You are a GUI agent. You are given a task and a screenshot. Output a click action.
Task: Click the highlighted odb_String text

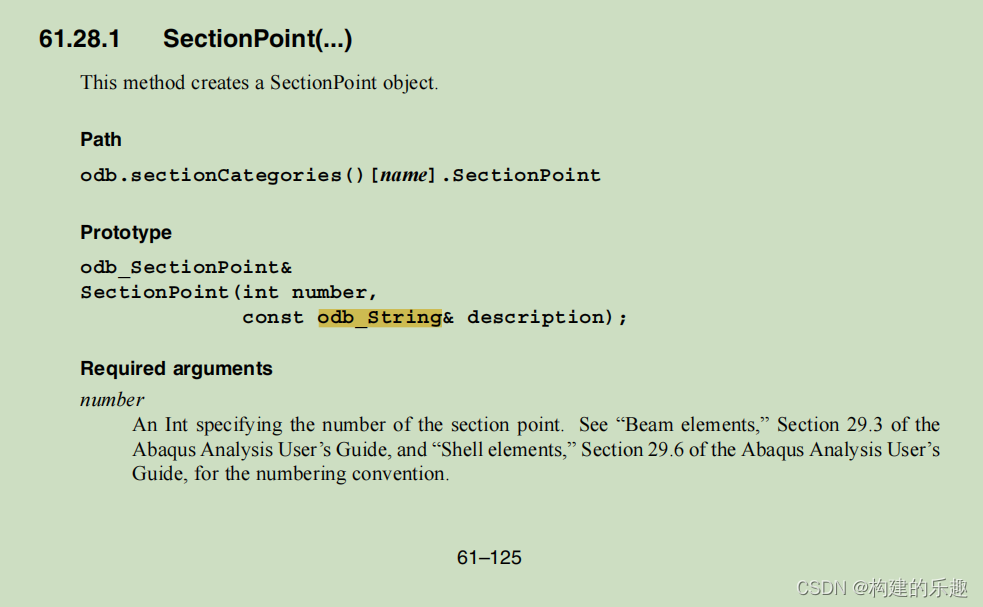pos(380,317)
